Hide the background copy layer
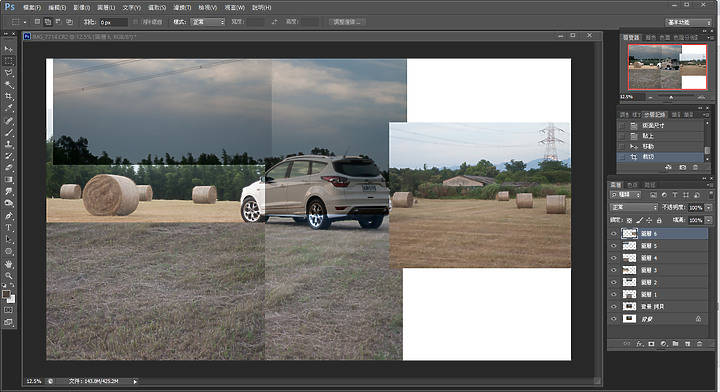Viewport: 720px width, 392px height. [x=614, y=306]
